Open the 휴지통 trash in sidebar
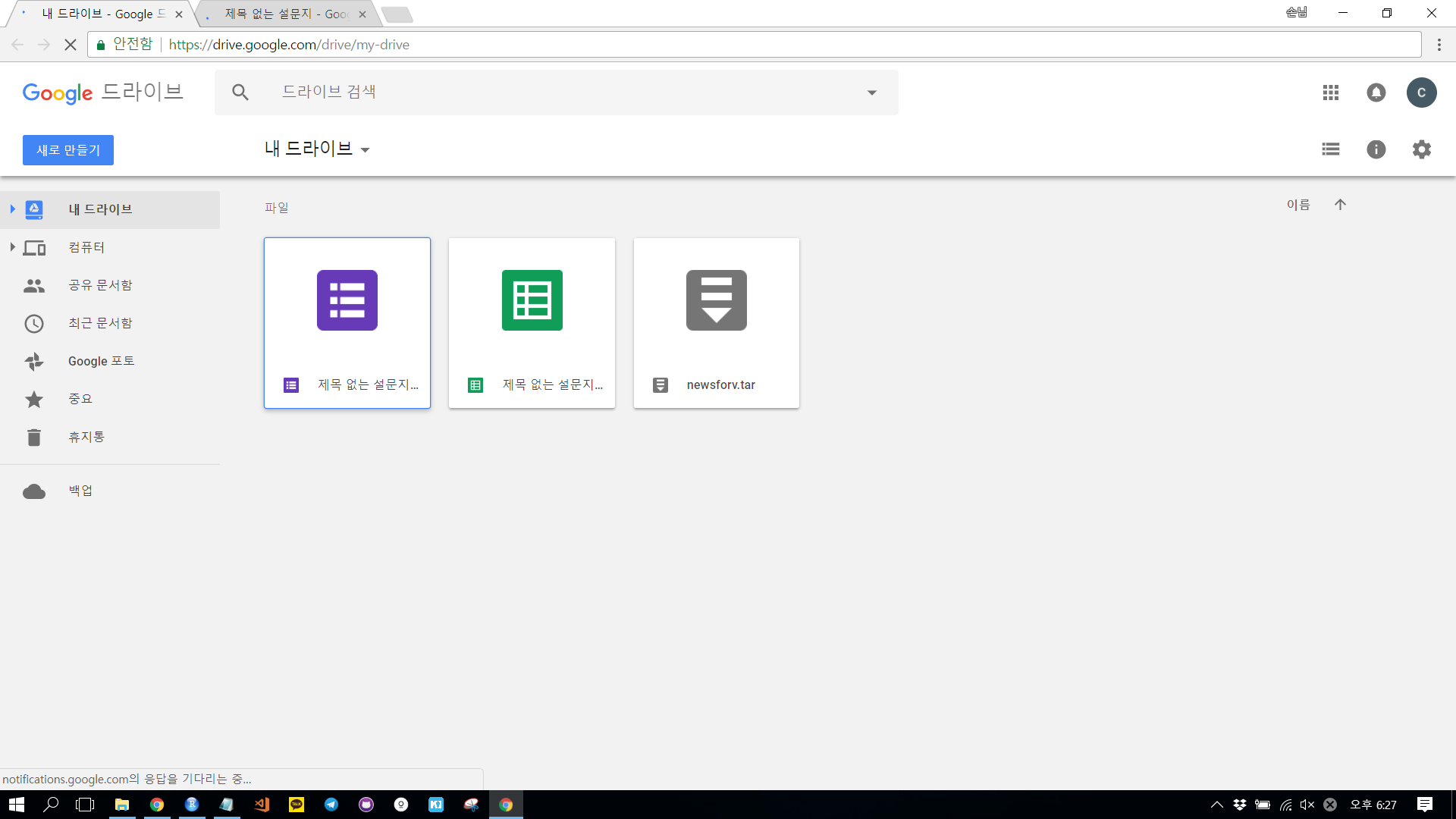1456x819 pixels. tap(86, 437)
